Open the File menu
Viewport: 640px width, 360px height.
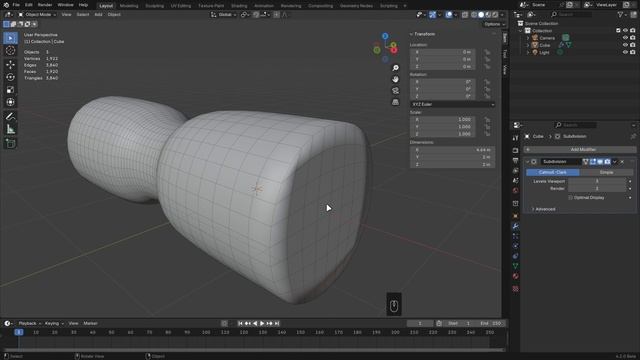[16, 5]
